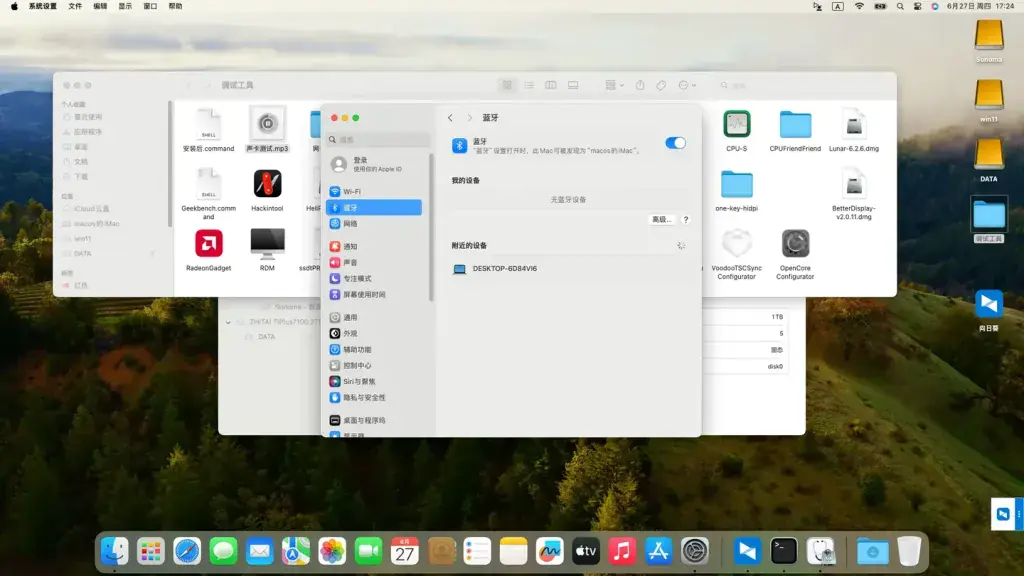Click Finder share toolbar button
Image resolution: width=1024 pixels, height=576 pixels.
pyautogui.click(x=640, y=85)
